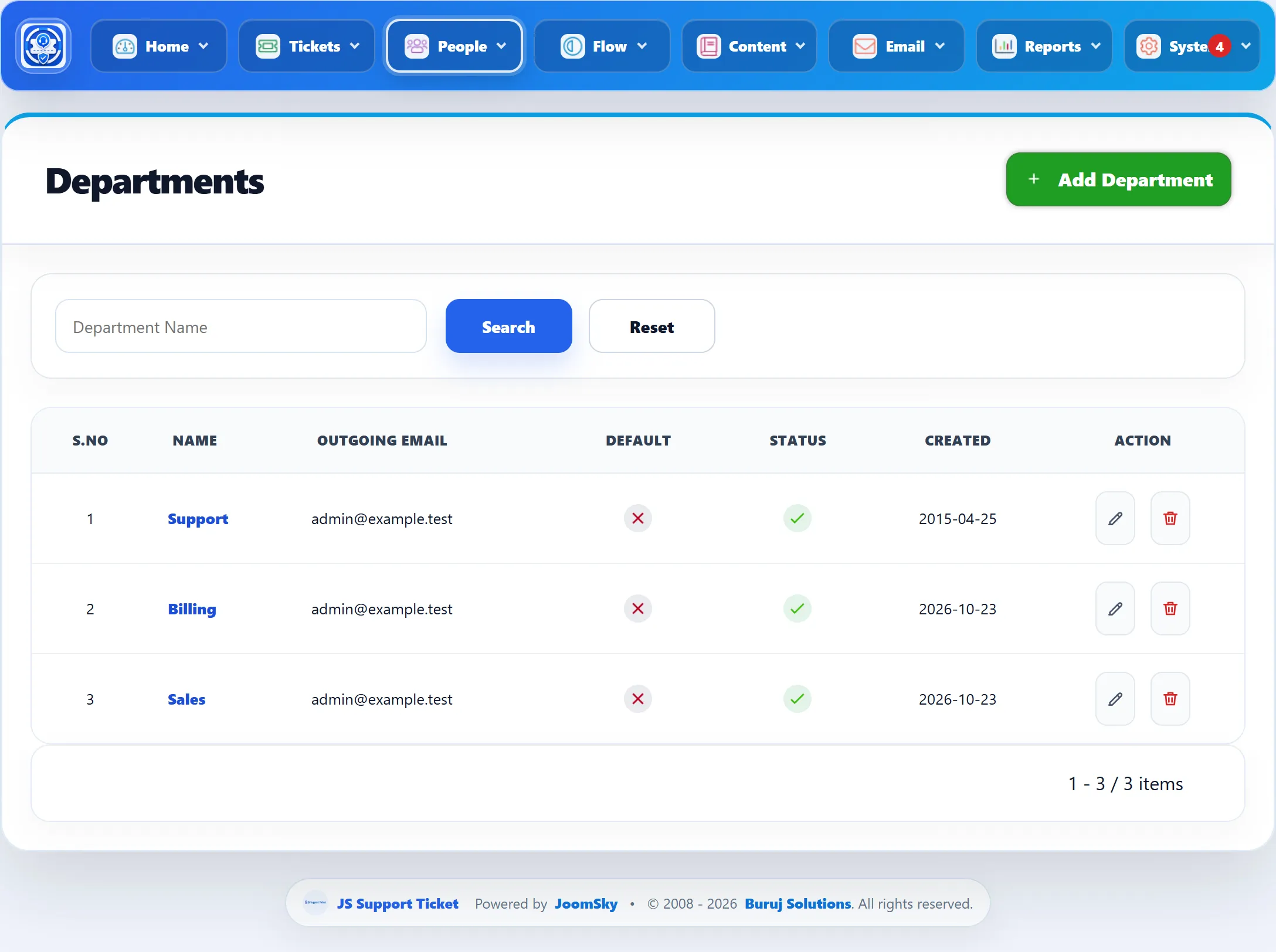Click the JS Support Ticket logo icon

click(43, 46)
